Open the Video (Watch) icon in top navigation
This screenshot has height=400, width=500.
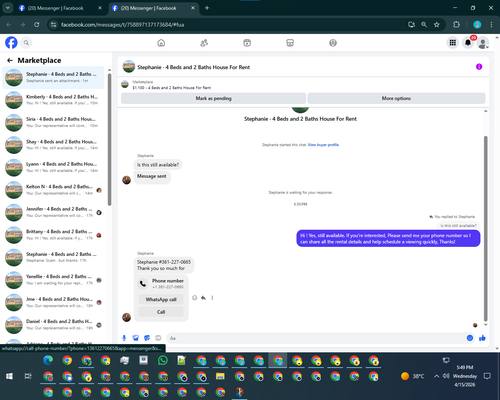[x=247, y=43]
